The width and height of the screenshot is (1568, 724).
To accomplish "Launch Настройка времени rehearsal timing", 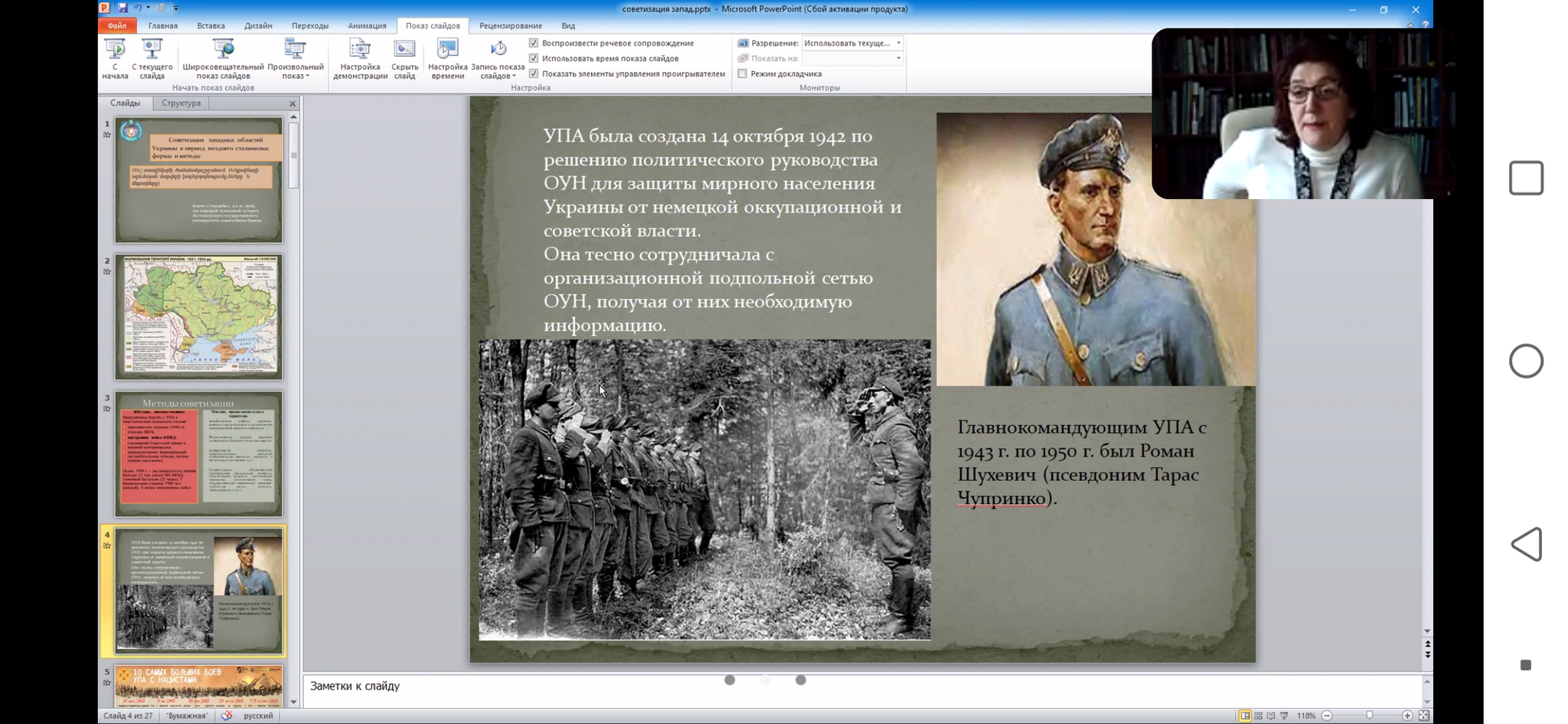I will point(447,51).
